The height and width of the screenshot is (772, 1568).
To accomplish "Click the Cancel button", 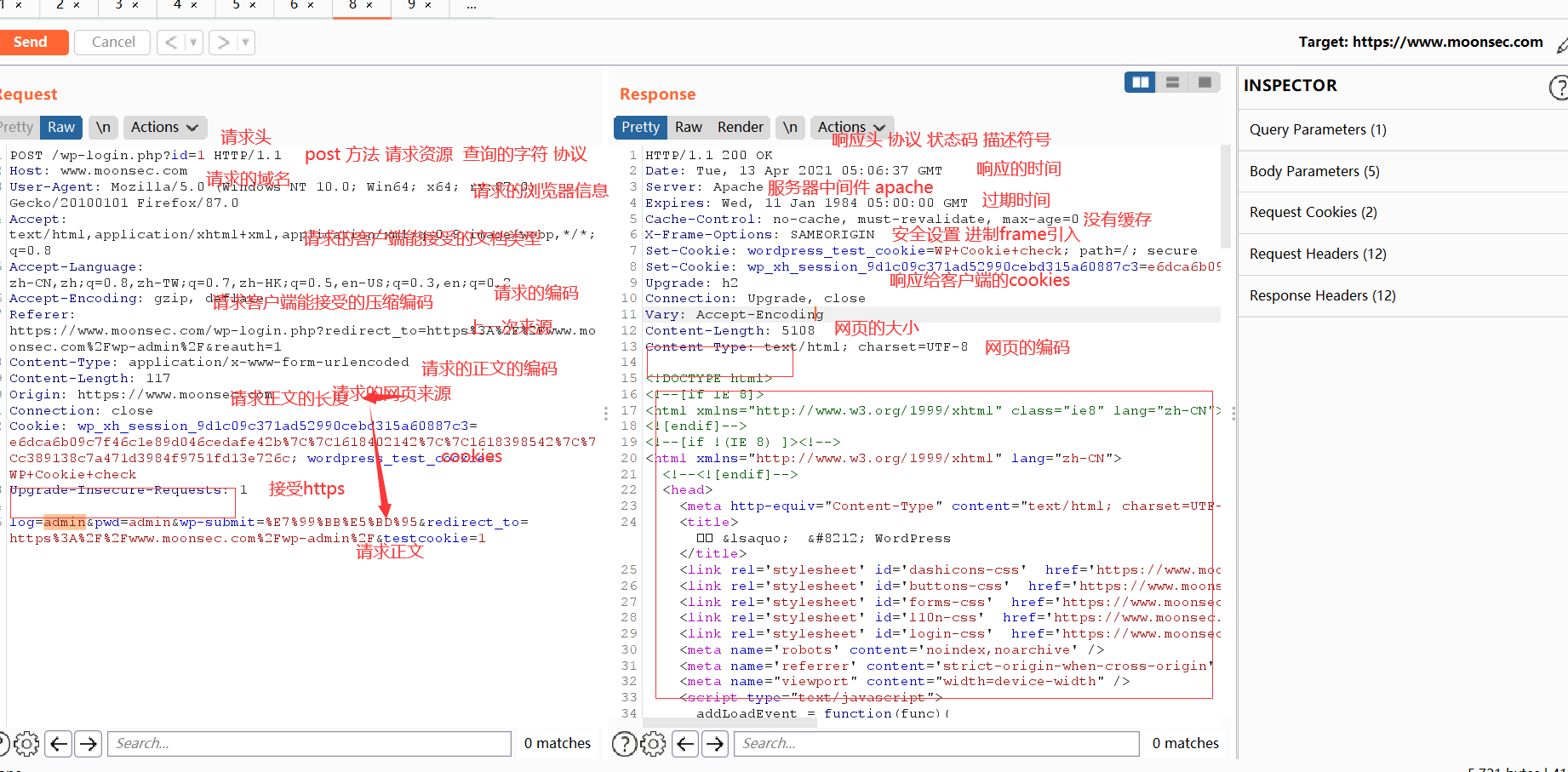I will pos(112,42).
